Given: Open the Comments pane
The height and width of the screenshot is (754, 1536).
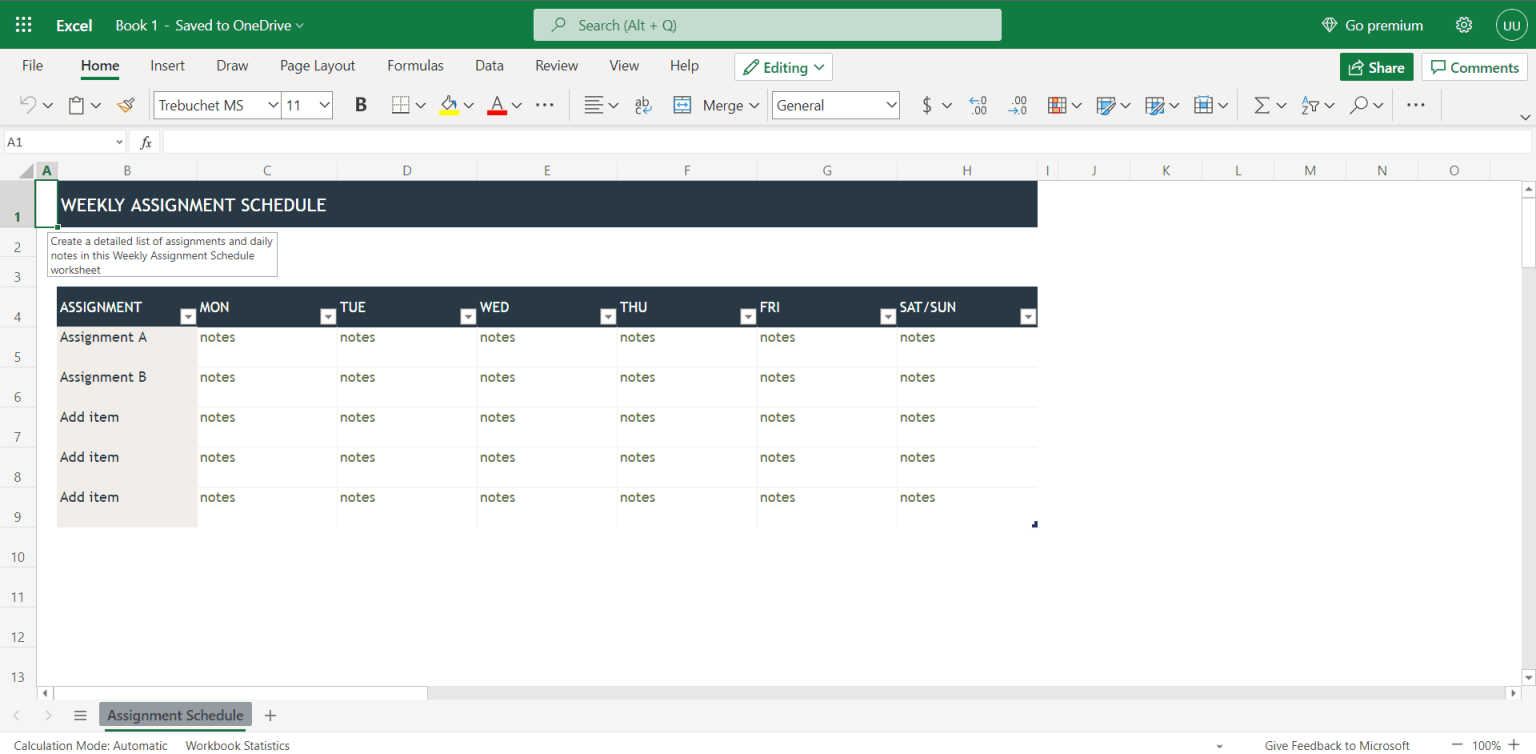Looking at the screenshot, I should (1474, 66).
